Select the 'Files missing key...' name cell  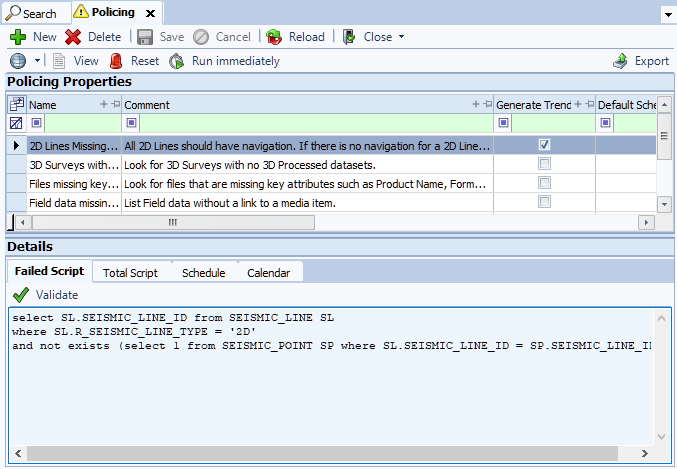74,184
